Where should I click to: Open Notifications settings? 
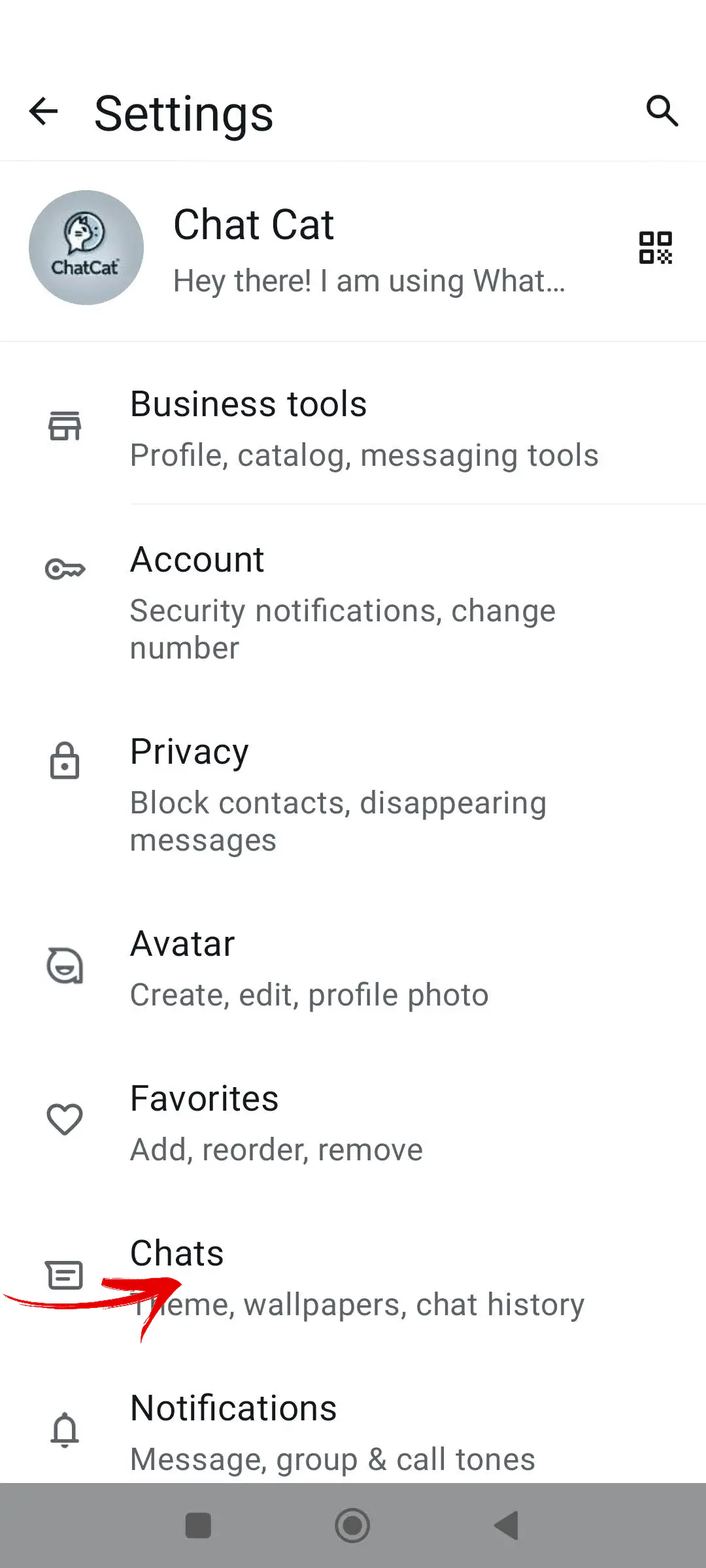332,1432
